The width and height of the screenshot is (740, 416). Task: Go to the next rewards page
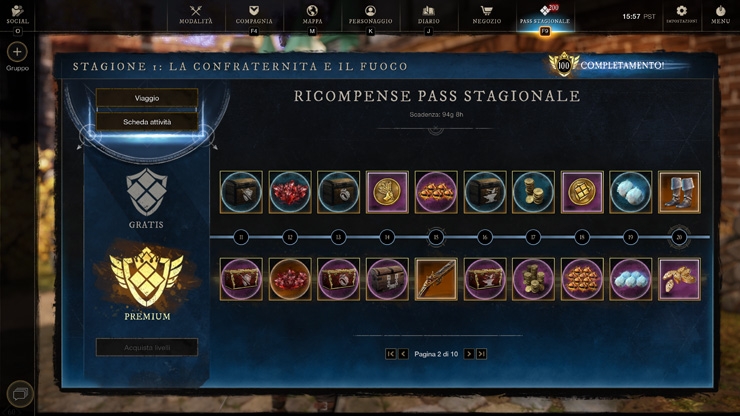pyautogui.click(x=469, y=354)
